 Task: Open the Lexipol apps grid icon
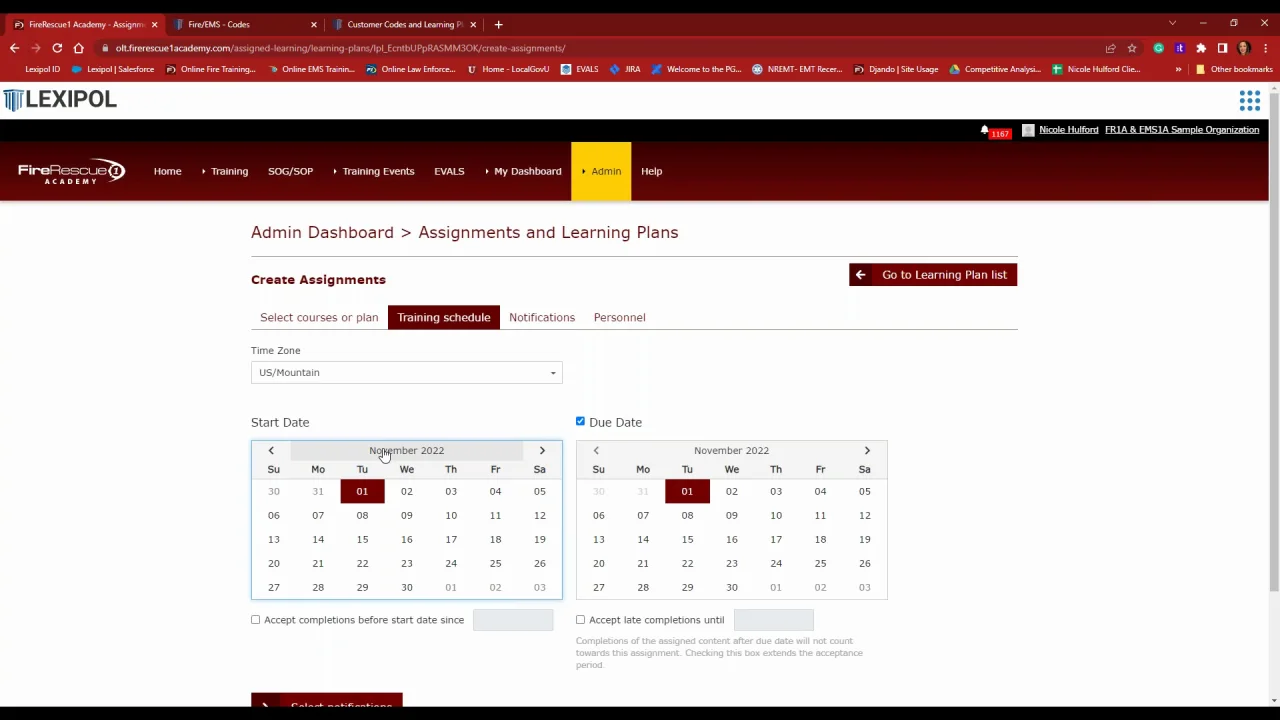tap(1249, 100)
